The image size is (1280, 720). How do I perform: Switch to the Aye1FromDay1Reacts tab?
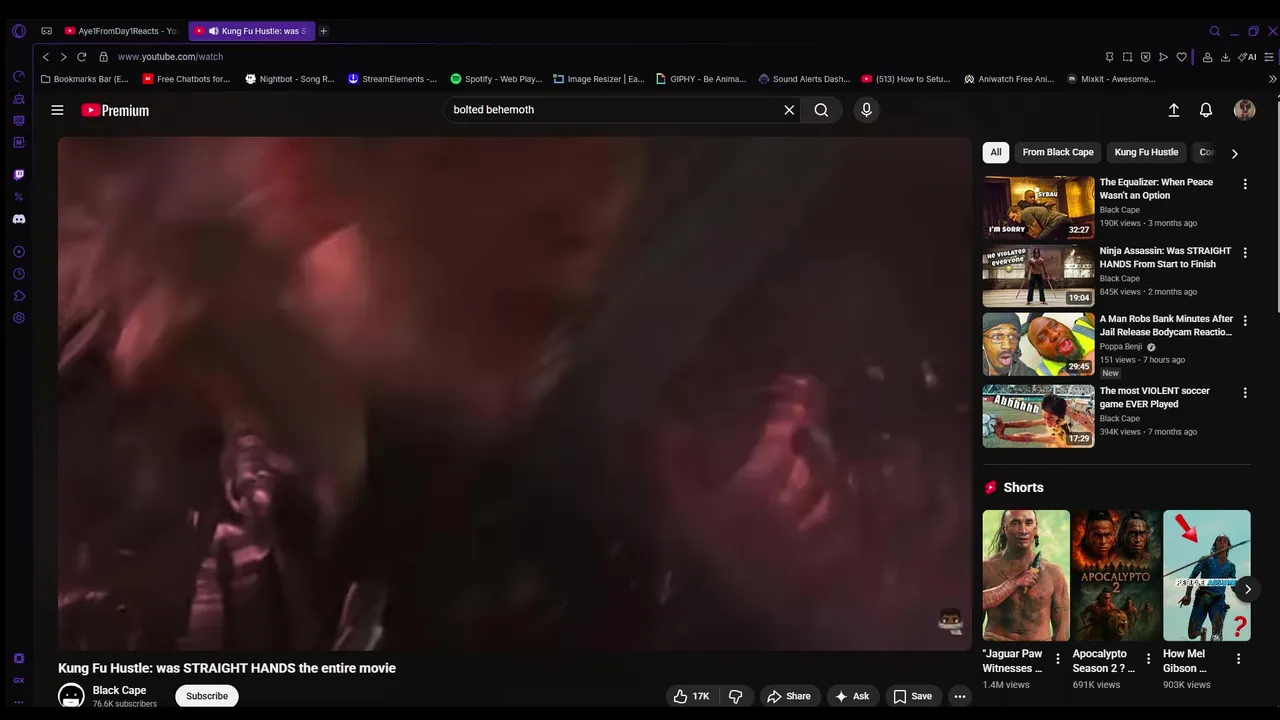click(121, 31)
